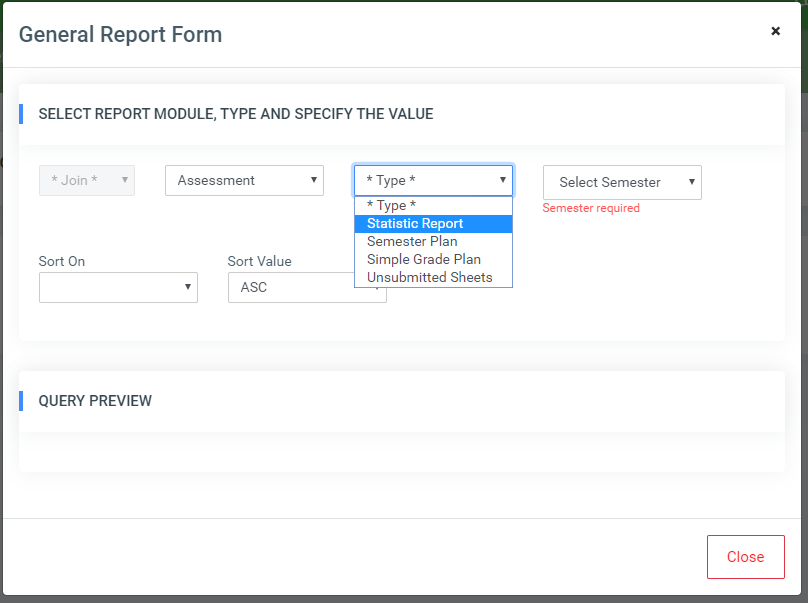This screenshot has height=603, width=808.
Task: Open the Select Semester dropdown
Action: point(621,183)
